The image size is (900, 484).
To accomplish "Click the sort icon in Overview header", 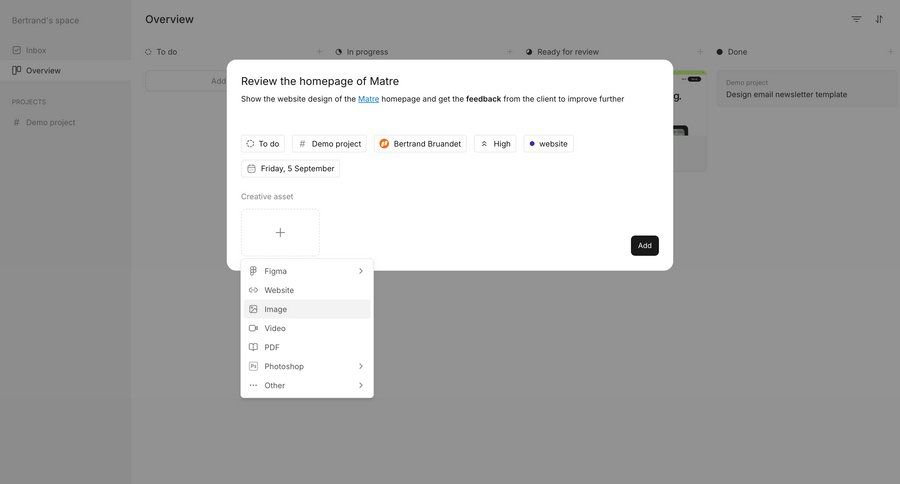I will (x=879, y=19).
